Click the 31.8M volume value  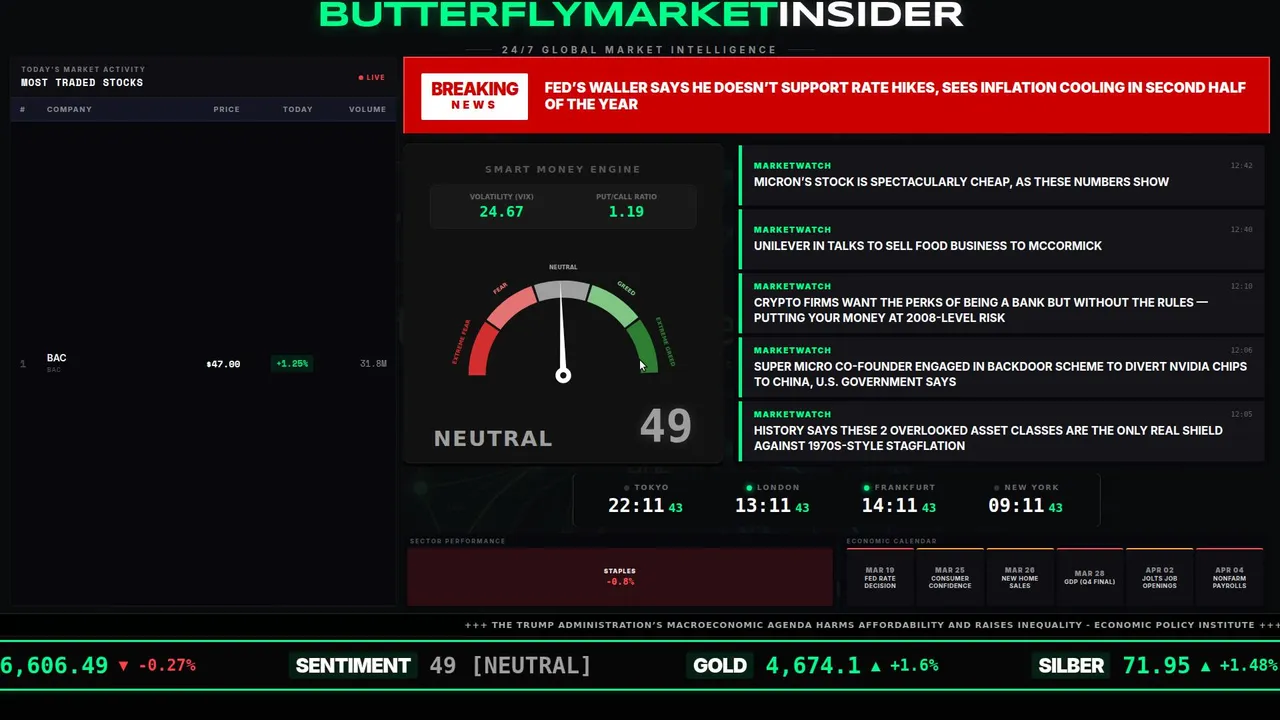(x=373, y=364)
